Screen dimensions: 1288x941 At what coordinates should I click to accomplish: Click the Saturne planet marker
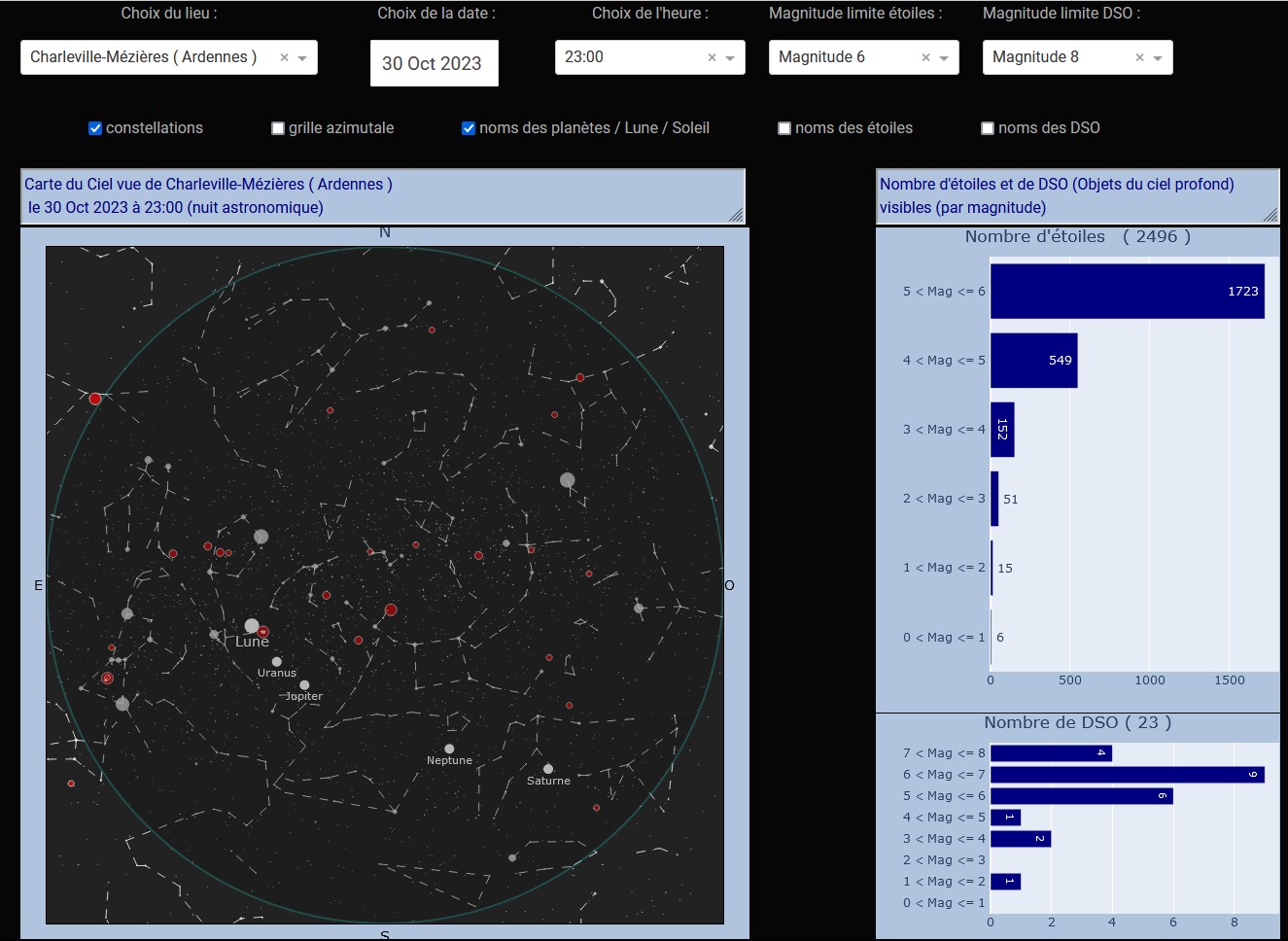pyautogui.click(x=548, y=769)
